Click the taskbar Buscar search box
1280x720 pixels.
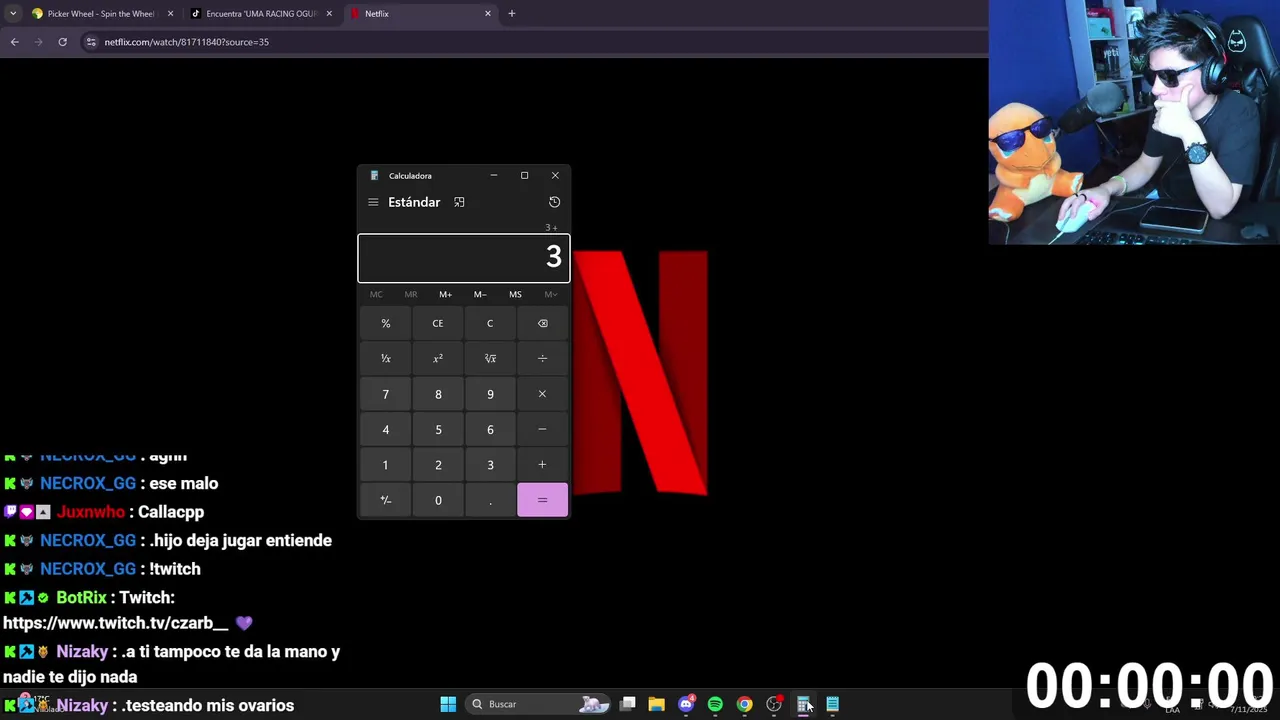coord(538,704)
